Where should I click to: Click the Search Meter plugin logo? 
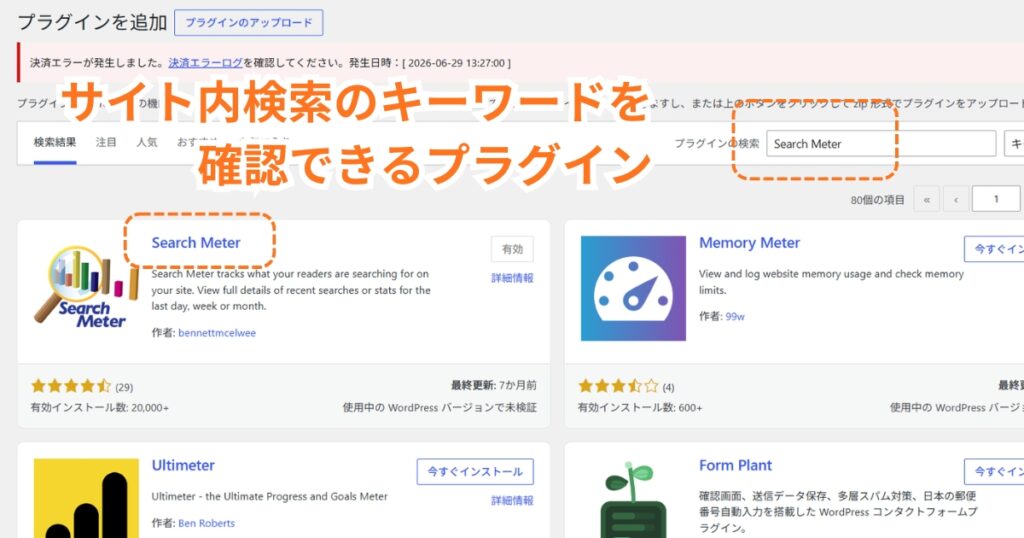pyautogui.click(x=86, y=288)
